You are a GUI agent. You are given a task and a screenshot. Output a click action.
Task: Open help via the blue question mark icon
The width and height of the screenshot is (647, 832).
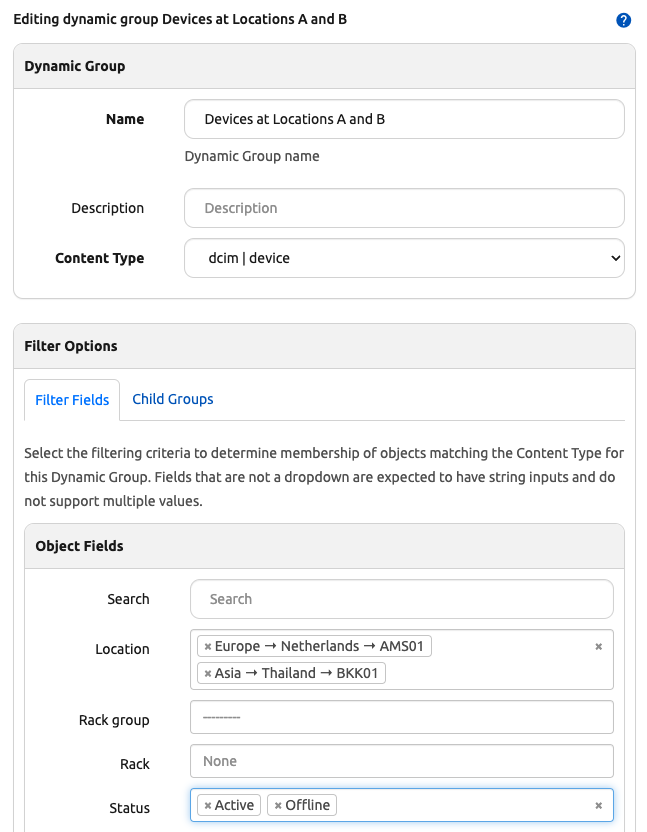point(623,19)
